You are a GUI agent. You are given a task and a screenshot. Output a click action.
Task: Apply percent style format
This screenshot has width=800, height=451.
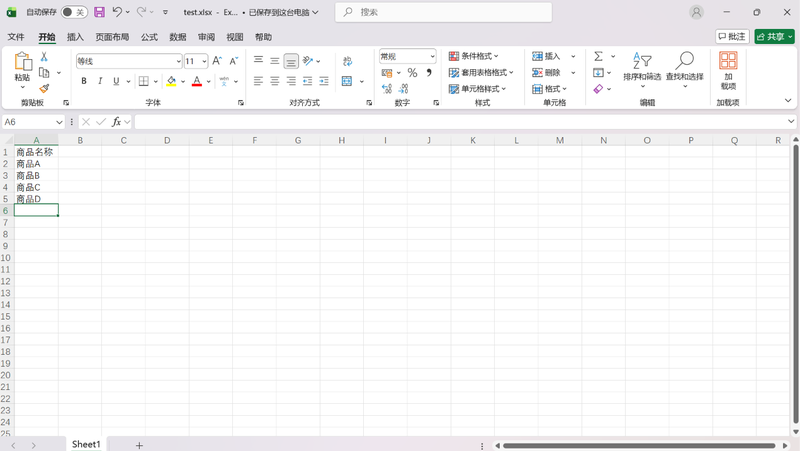pyautogui.click(x=412, y=73)
